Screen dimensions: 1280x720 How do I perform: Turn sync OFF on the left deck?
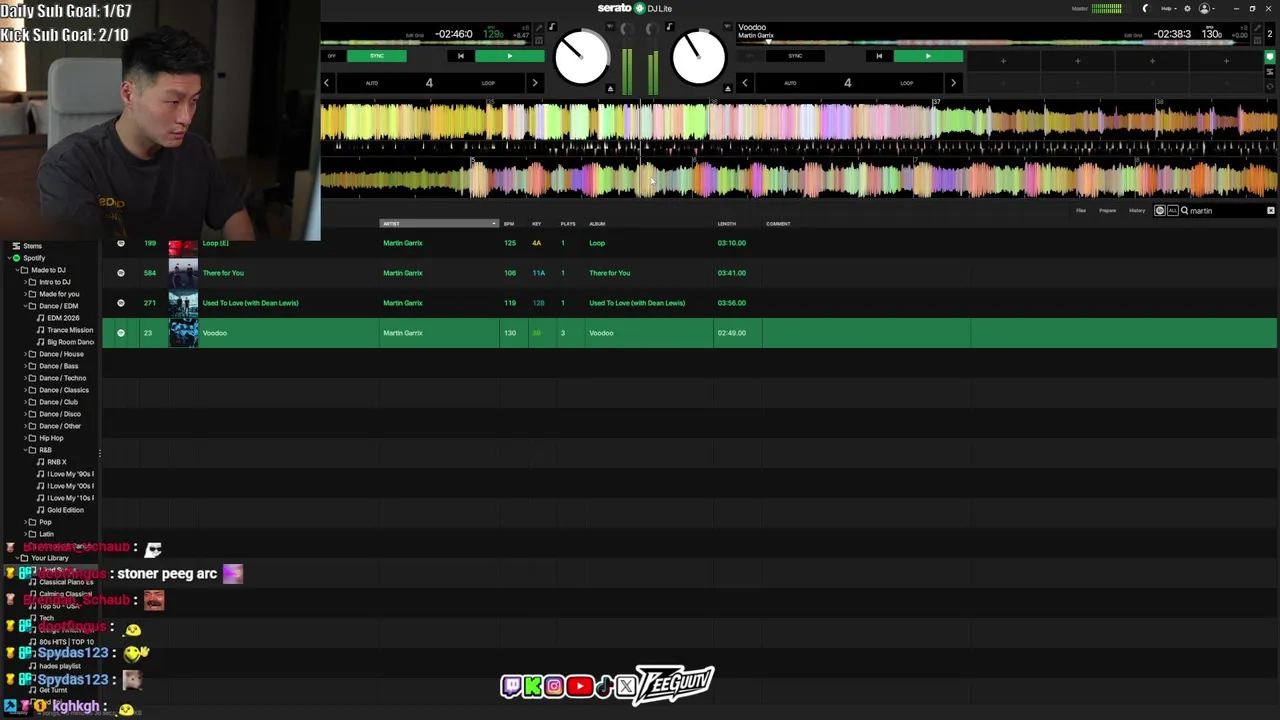click(x=331, y=56)
